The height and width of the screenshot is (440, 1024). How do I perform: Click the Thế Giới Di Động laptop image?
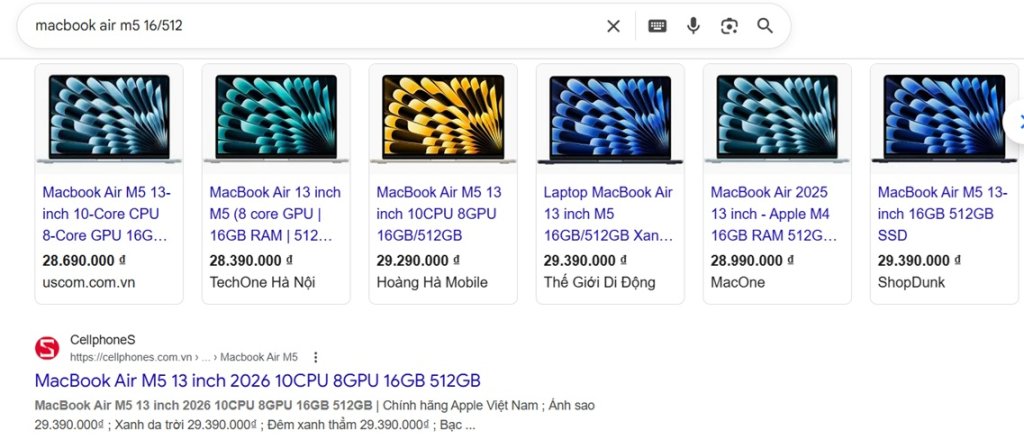pos(611,118)
